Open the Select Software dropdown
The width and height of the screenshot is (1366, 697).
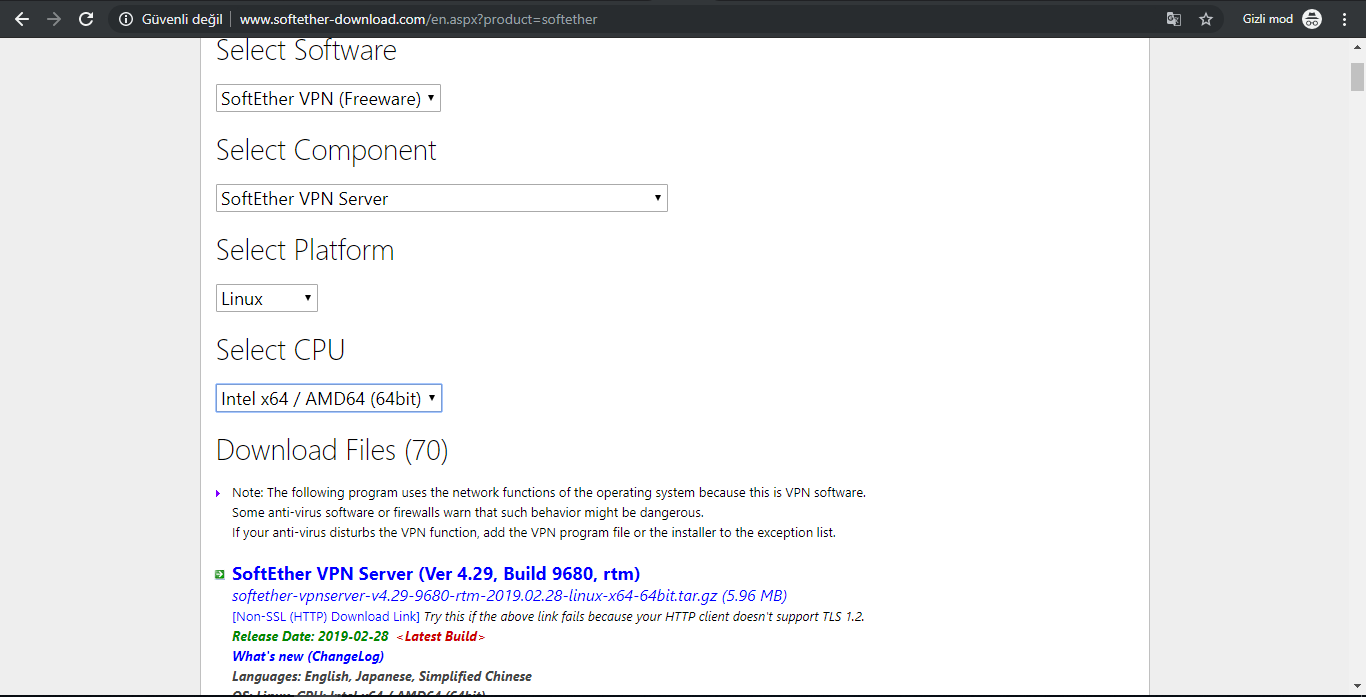(x=328, y=98)
